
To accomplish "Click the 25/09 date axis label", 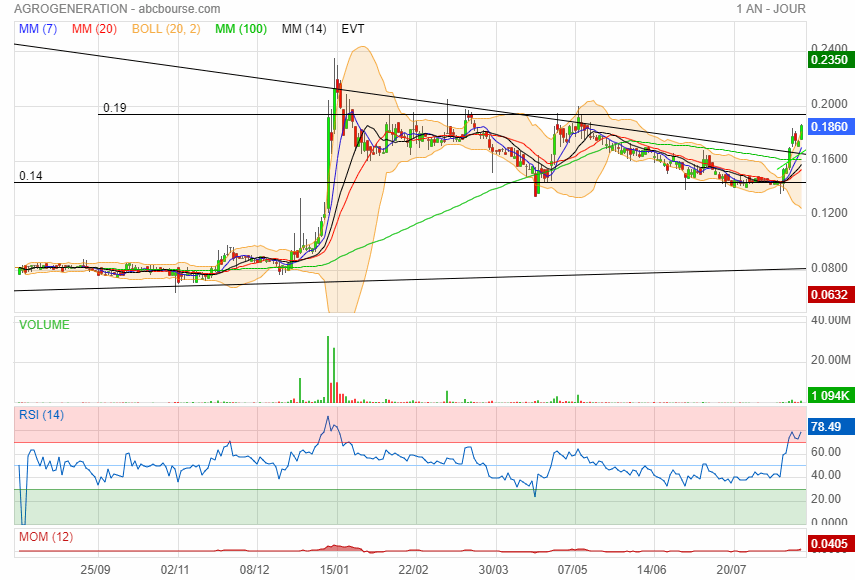I will coord(95,570).
